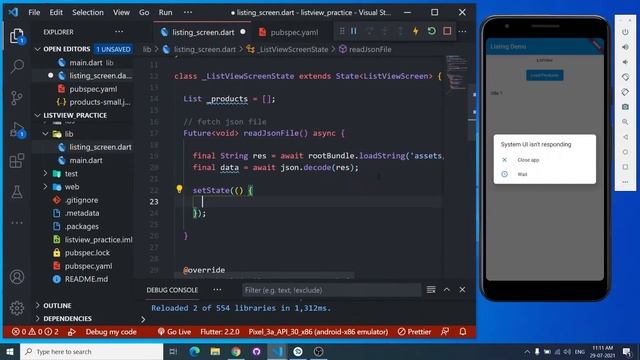Open products-small.json in open editors
The width and height of the screenshot is (640, 360).
coord(100,102)
